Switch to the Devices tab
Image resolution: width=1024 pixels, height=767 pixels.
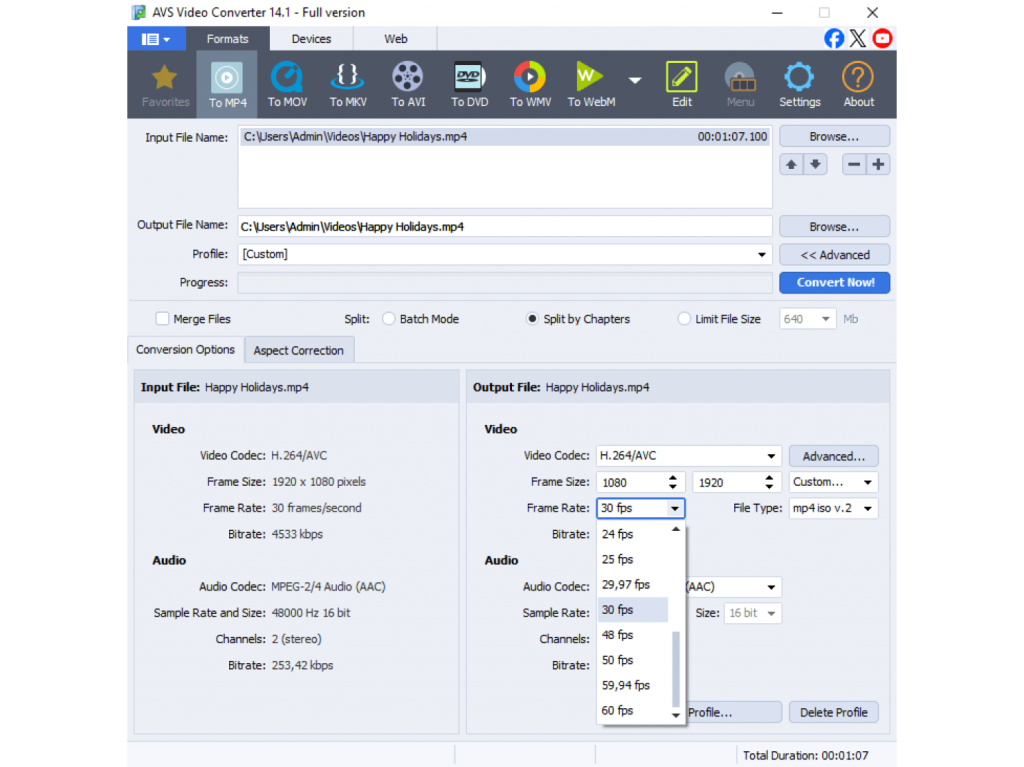(311, 39)
